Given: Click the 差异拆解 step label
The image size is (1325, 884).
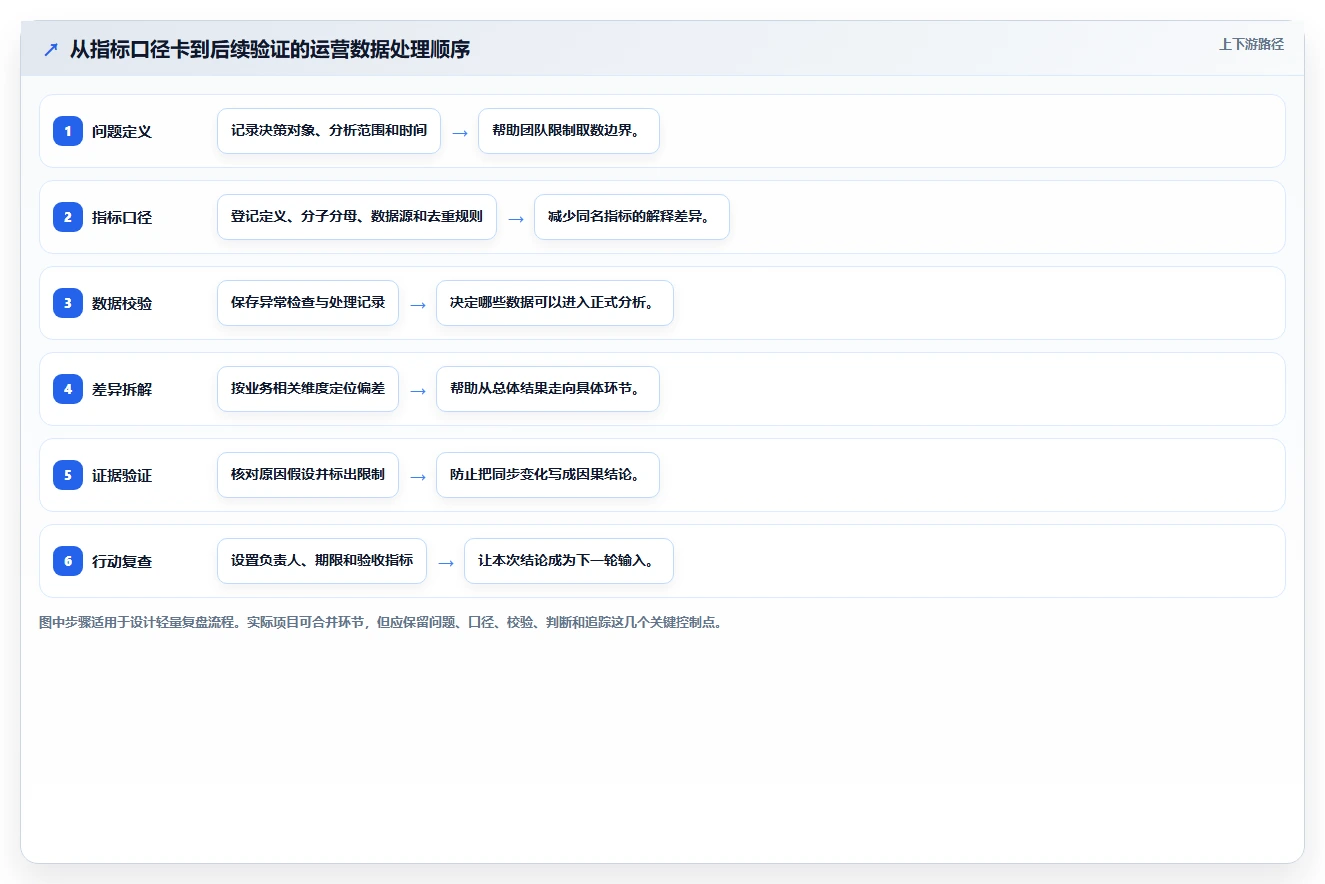Looking at the screenshot, I should click(122, 389).
